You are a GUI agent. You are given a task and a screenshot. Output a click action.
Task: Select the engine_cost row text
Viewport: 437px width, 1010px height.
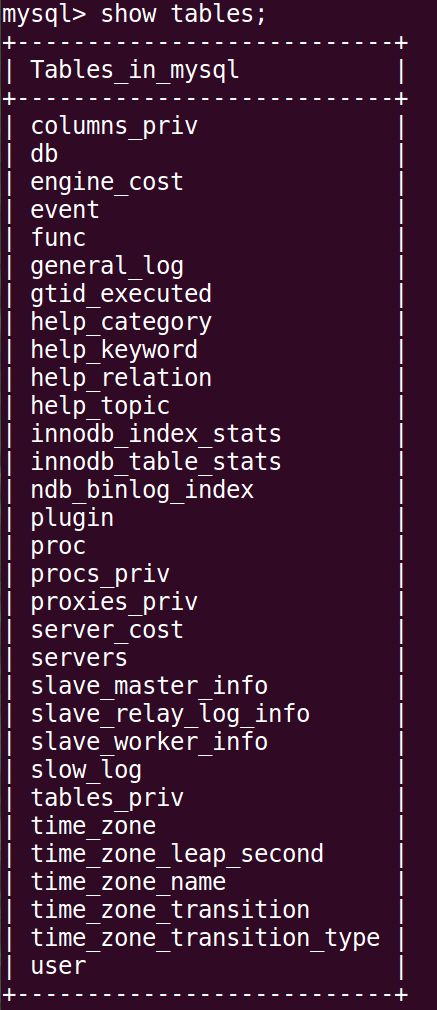pyautogui.click(x=107, y=182)
